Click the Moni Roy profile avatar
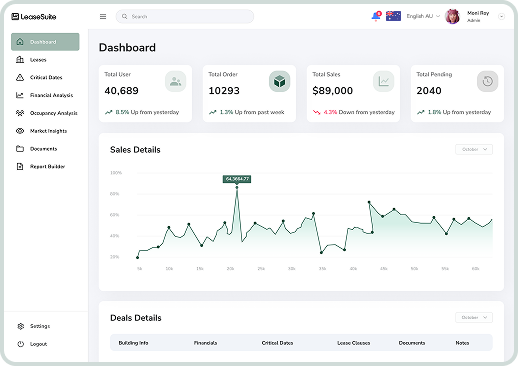Image resolution: width=518 pixels, height=366 pixels. (452, 16)
